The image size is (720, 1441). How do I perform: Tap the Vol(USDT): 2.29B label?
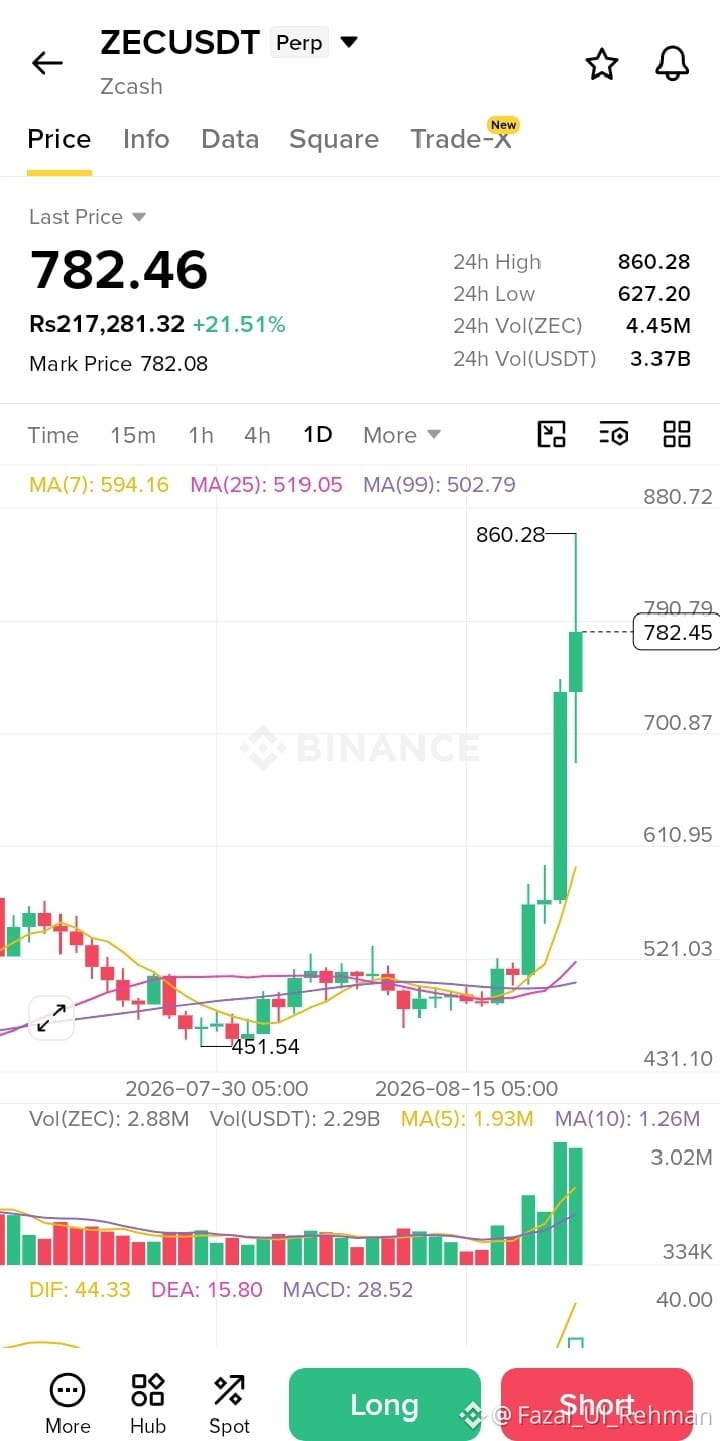coord(295,1119)
